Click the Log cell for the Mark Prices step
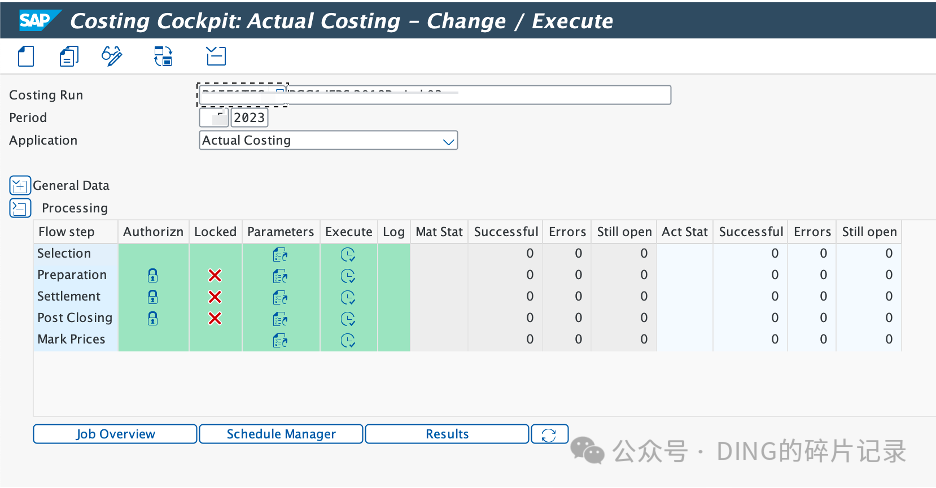936x488 pixels. (394, 339)
